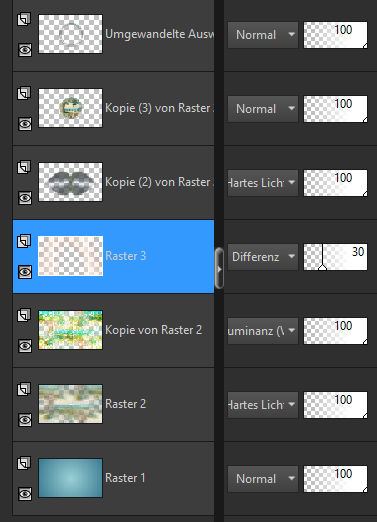This screenshot has width=377, height=522.
Task: Click the layers panel splitter handle arrow
Action: pos(219,268)
